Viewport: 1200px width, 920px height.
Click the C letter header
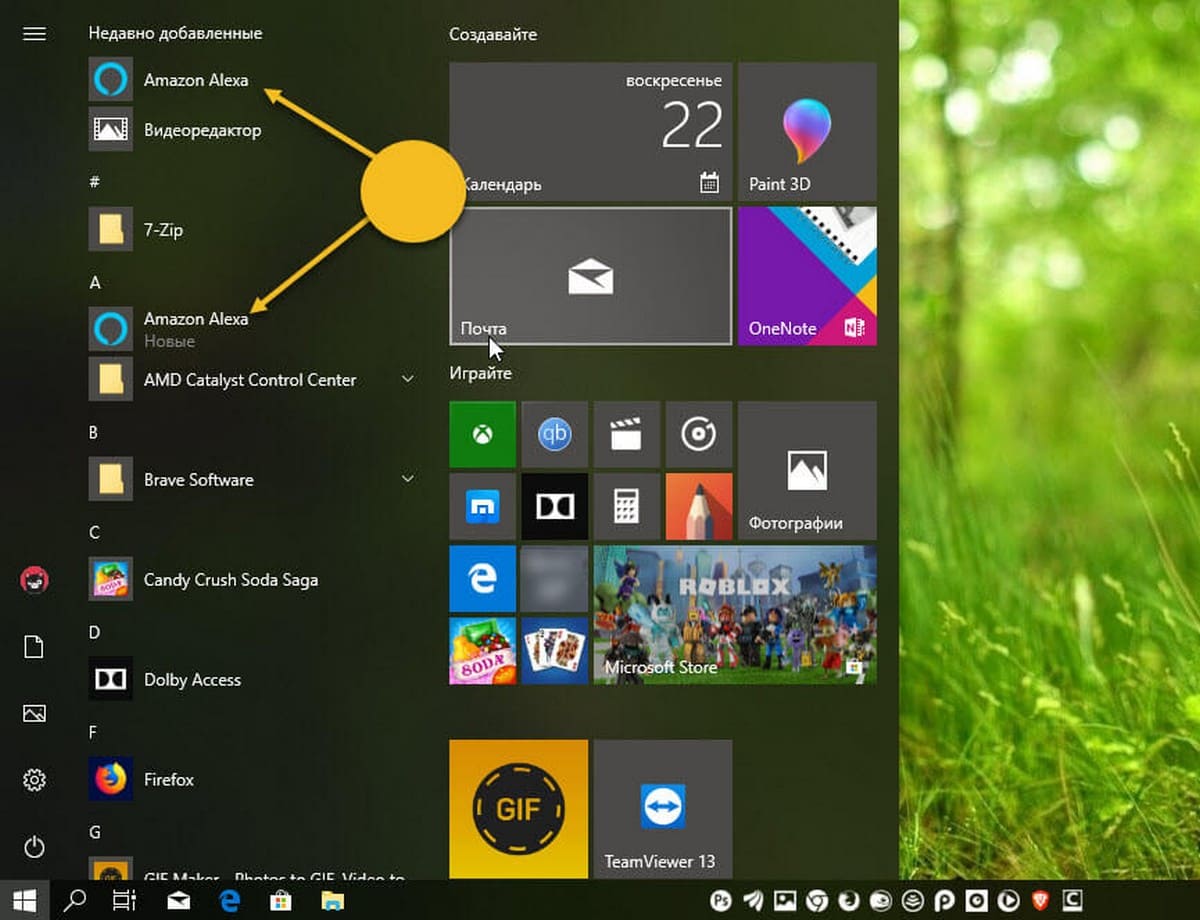(94, 532)
